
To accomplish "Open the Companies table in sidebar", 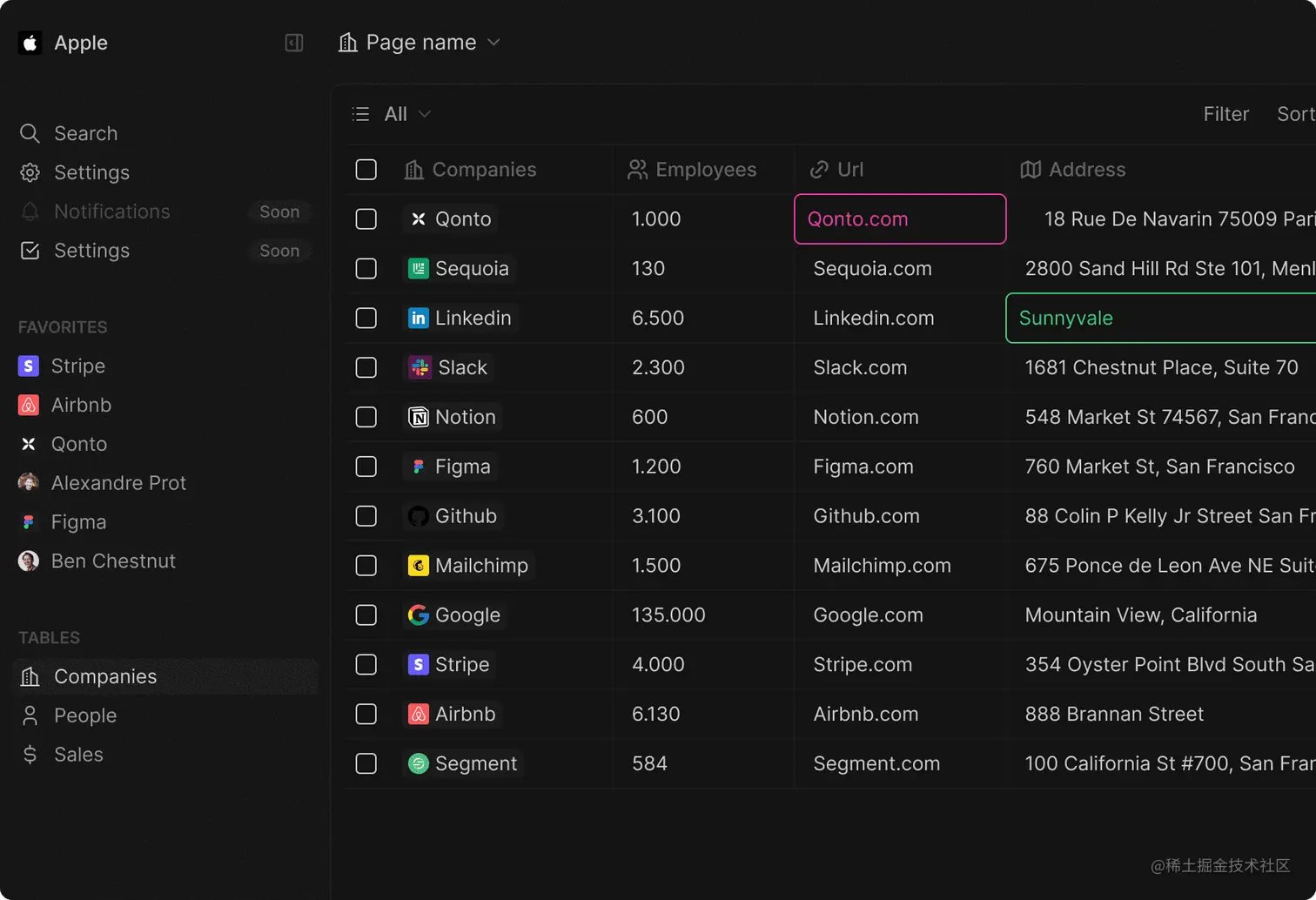I will [x=165, y=676].
